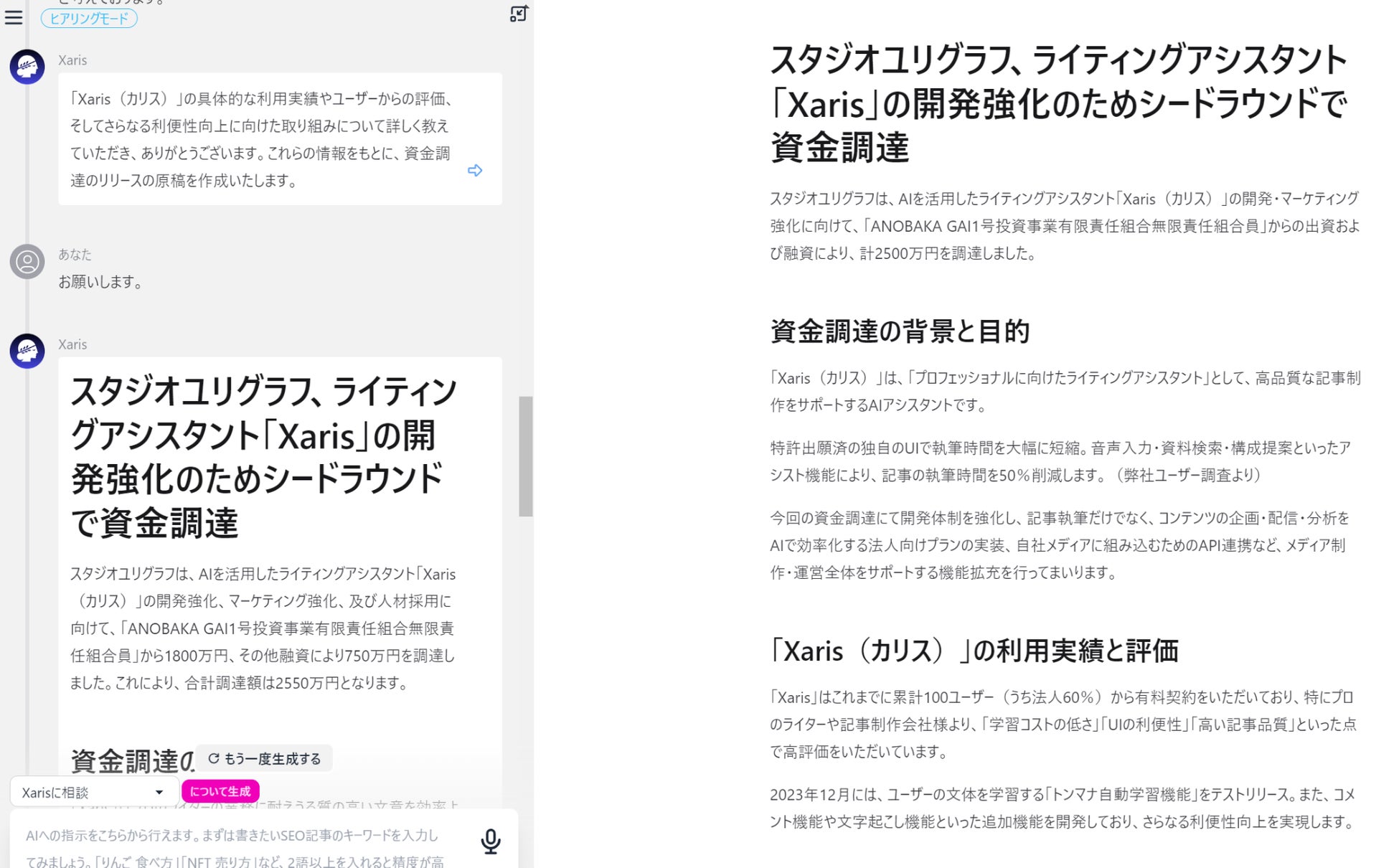This screenshot has height=868, width=1399.
Task: Click the blue arrow on Xaris's message
Action: pyautogui.click(x=475, y=171)
